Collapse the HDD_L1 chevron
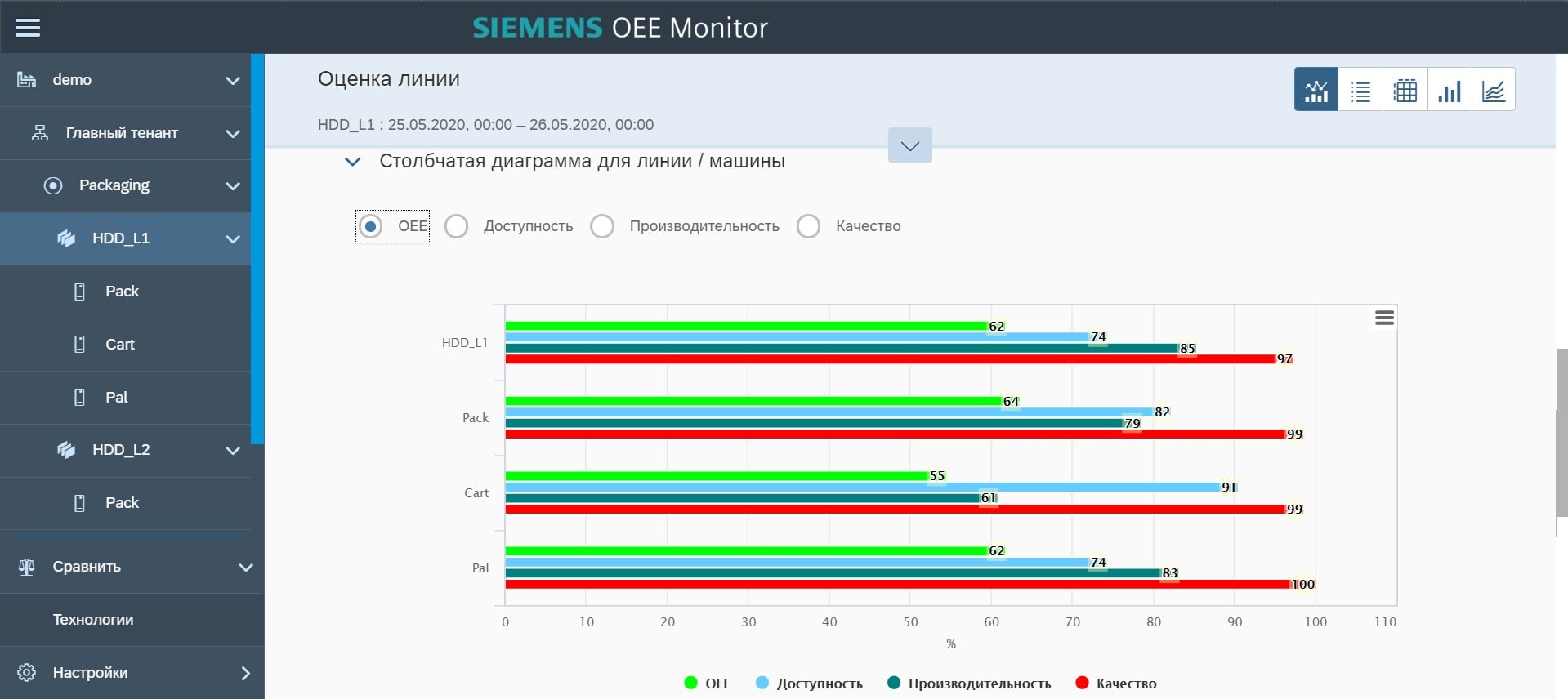The height and width of the screenshot is (699, 1568). 233,239
